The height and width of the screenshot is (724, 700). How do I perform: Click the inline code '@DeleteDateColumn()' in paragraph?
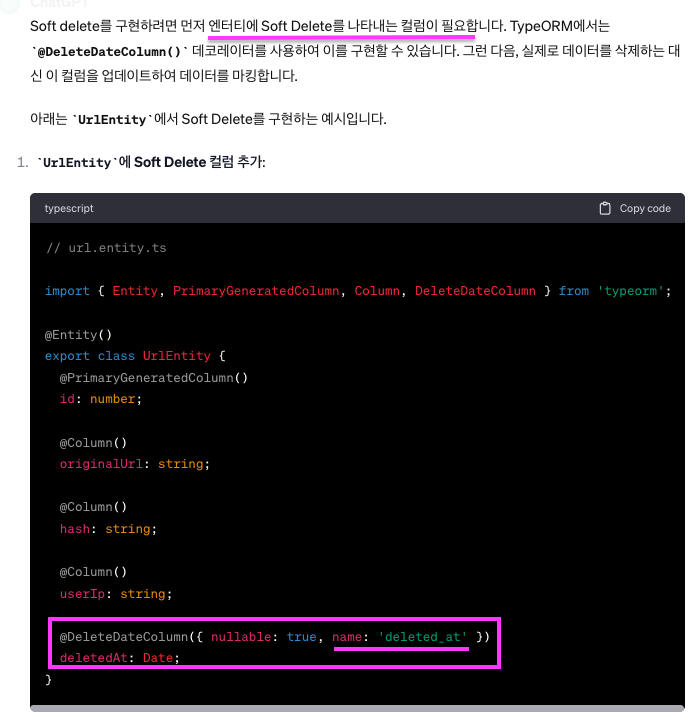(x=109, y=51)
